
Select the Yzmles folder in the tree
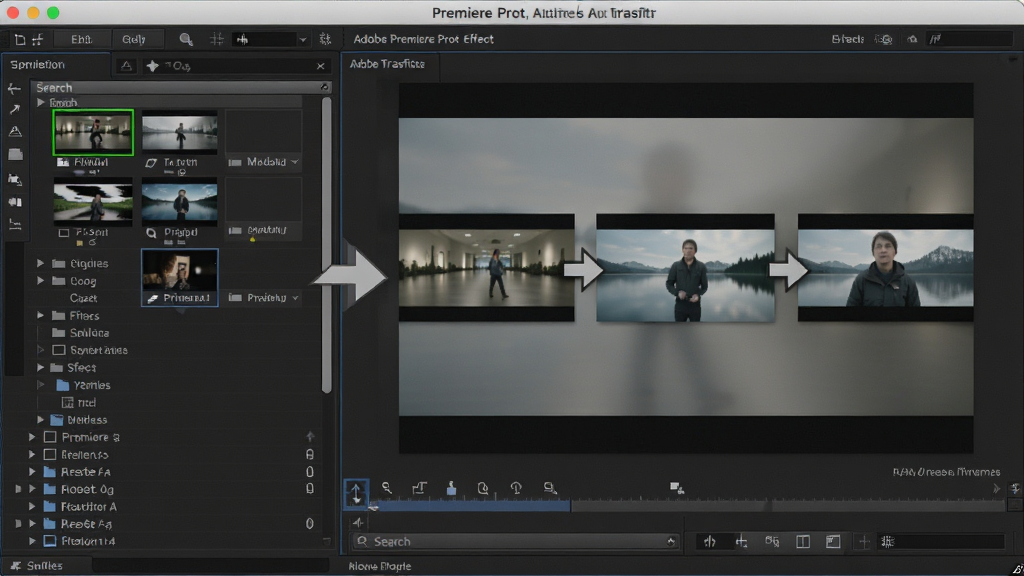83,385
